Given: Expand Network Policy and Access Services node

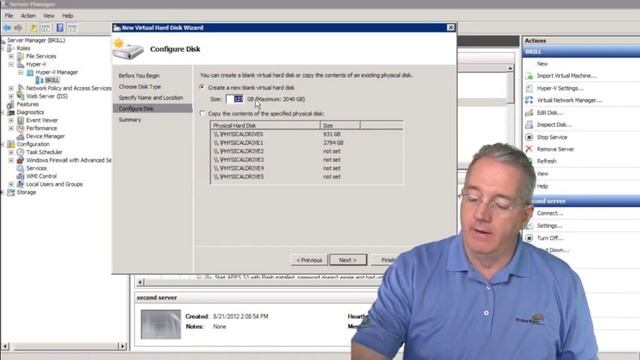Looking at the screenshot, I should tap(11, 88).
